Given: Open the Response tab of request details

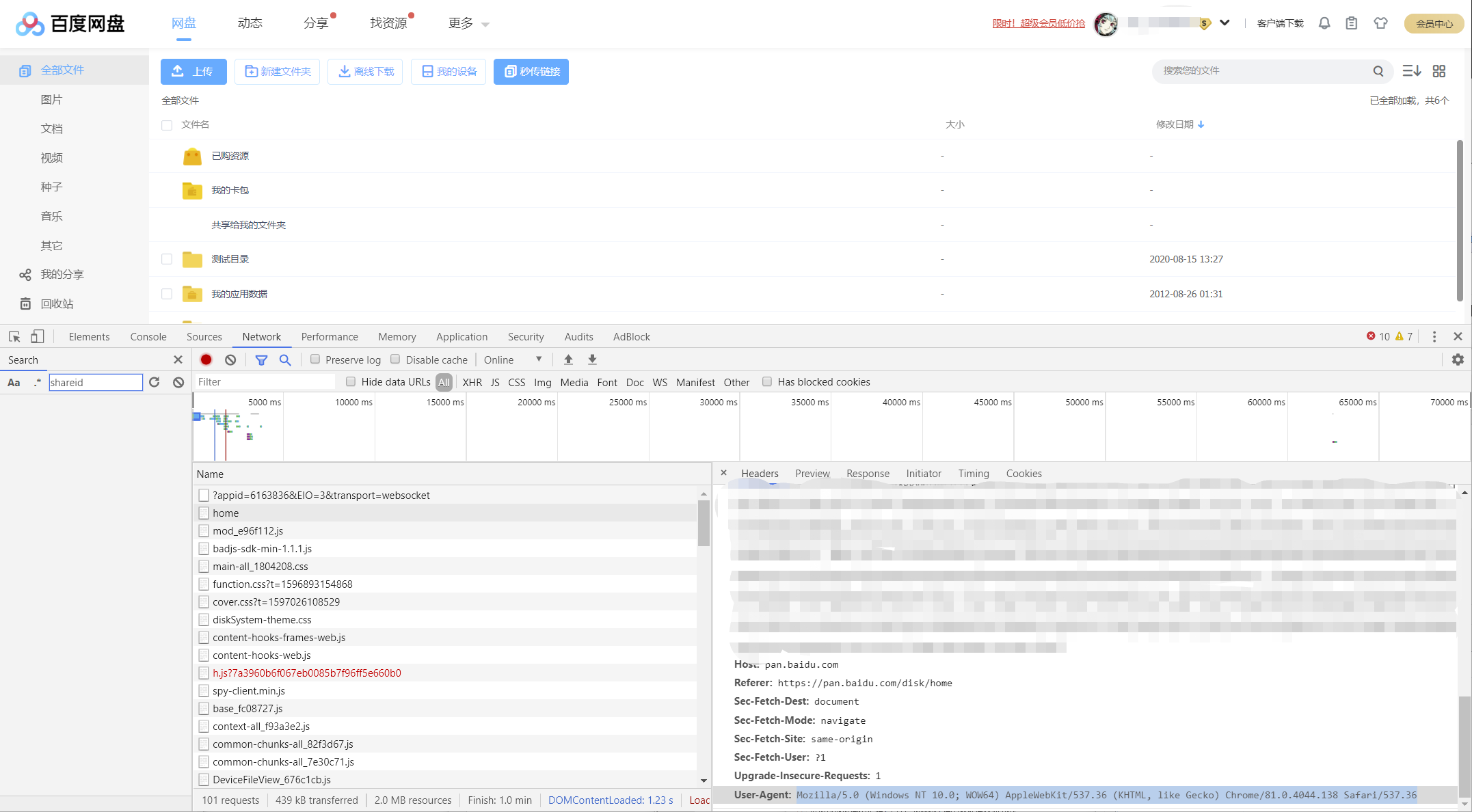Looking at the screenshot, I should pos(868,473).
